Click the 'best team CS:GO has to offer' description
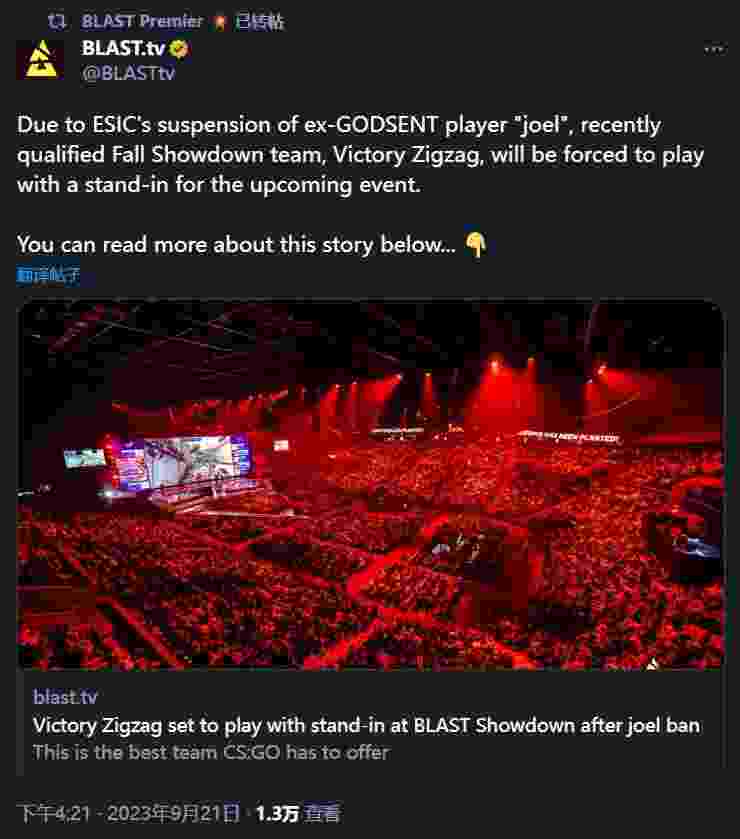This screenshot has width=740, height=839. coord(211,752)
